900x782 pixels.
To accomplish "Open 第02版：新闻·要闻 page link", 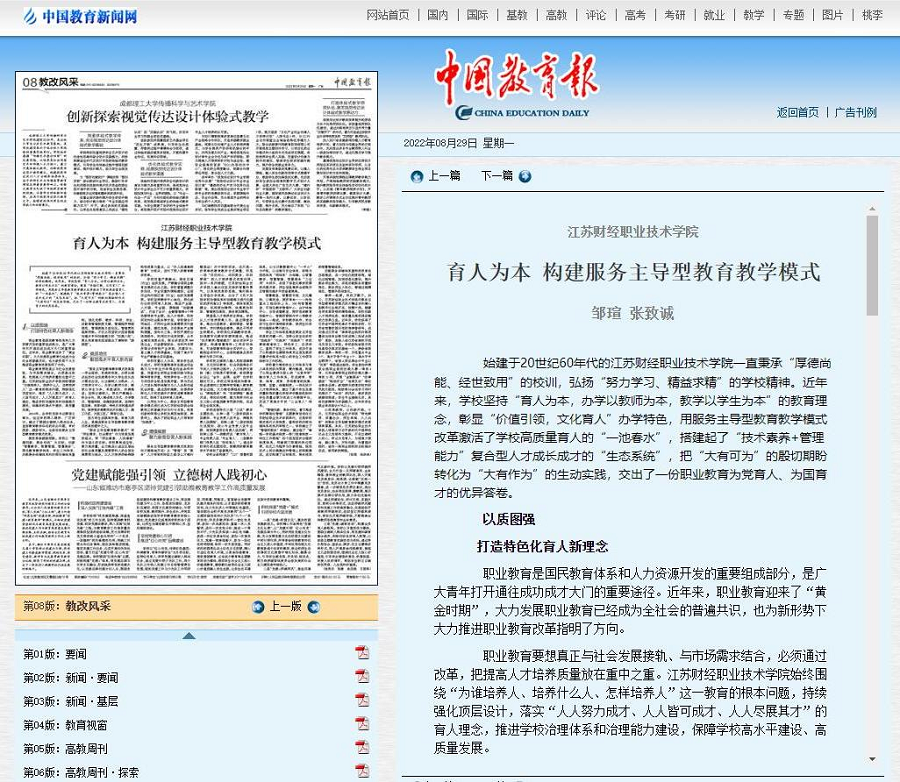I will (71, 678).
